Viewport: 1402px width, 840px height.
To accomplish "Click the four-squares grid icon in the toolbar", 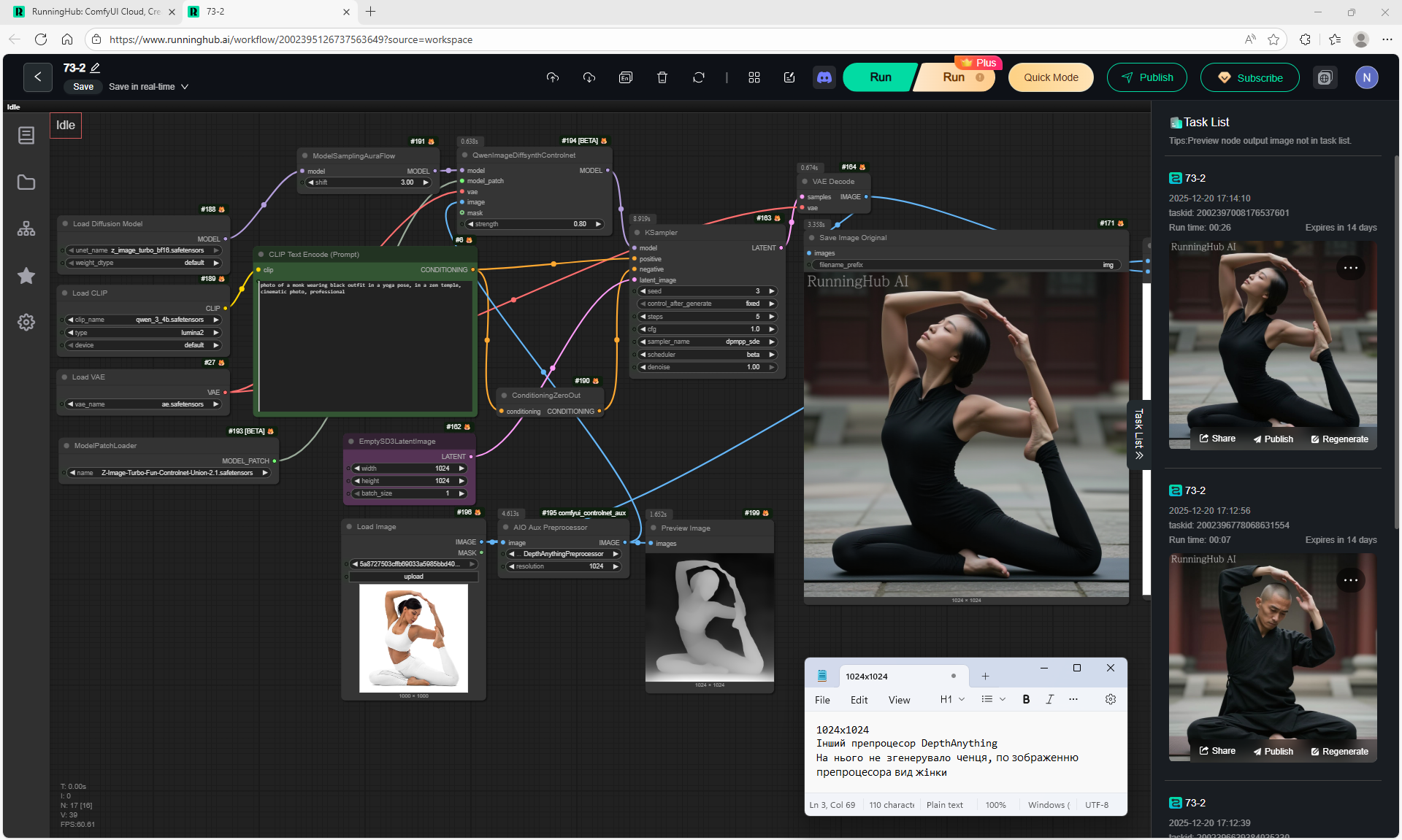I will [x=754, y=77].
